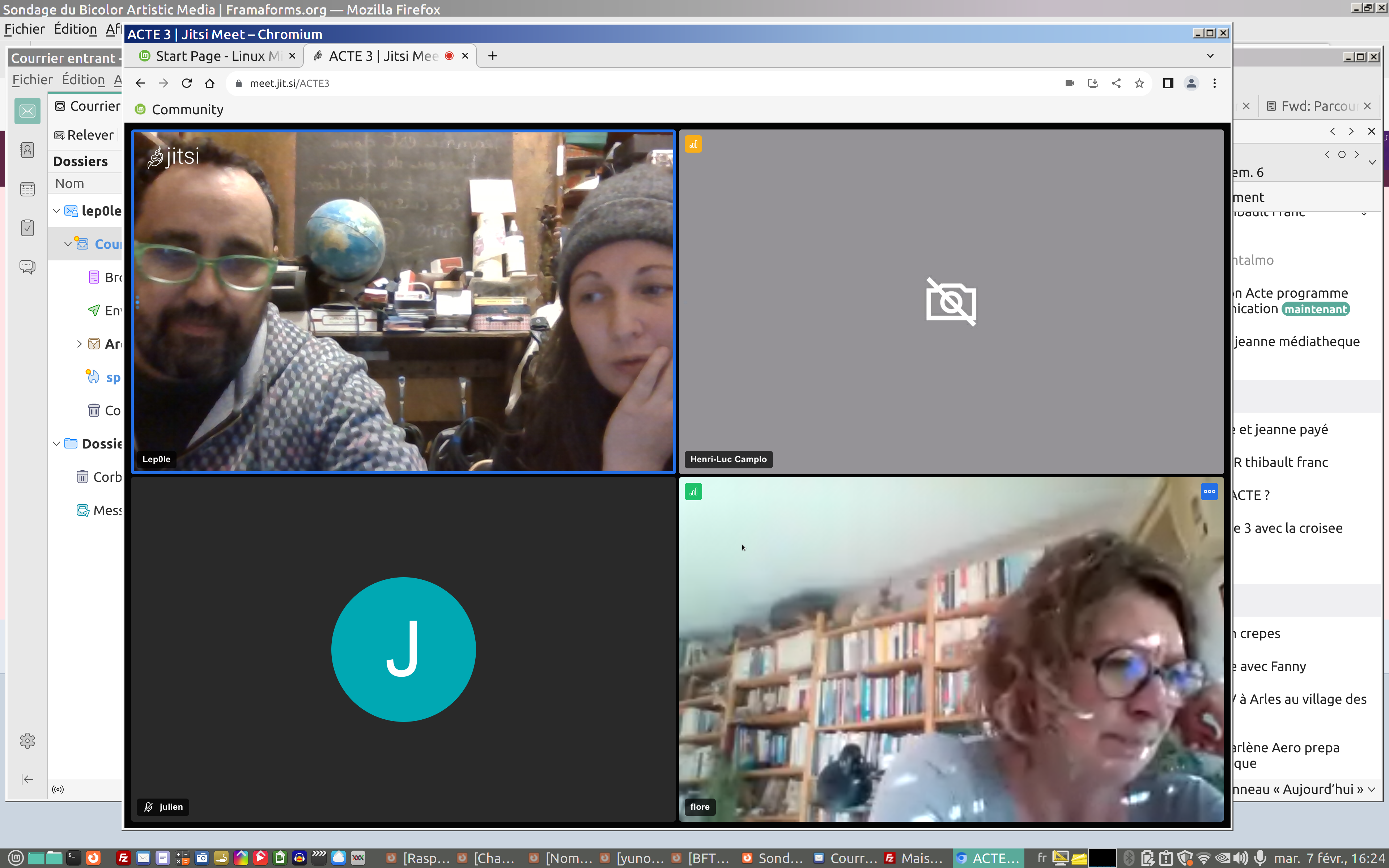Viewport: 1389px width, 868px height.
Task: Open the Community bookmark
Action: (179, 110)
